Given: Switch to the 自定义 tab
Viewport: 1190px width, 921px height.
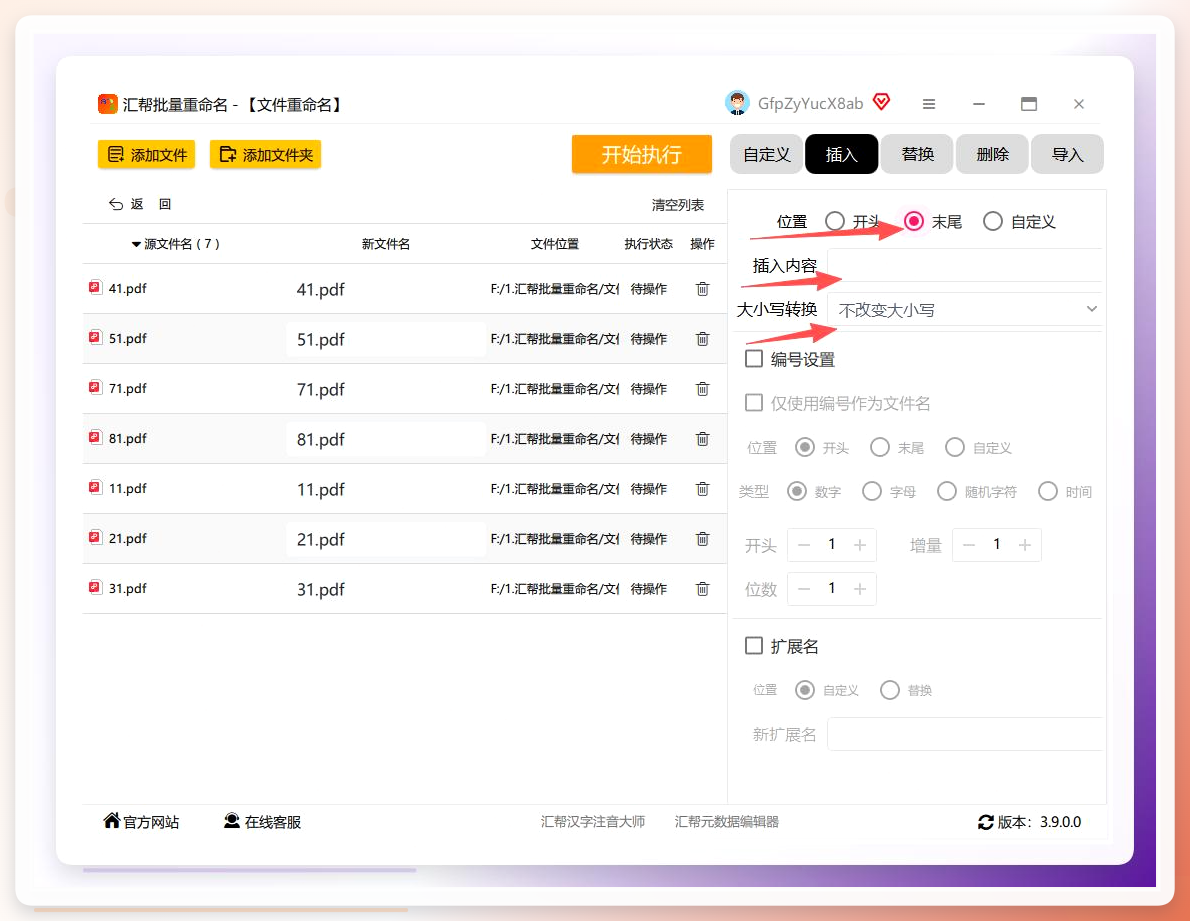Looking at the screenshot, I should click(x=767, y=155).
